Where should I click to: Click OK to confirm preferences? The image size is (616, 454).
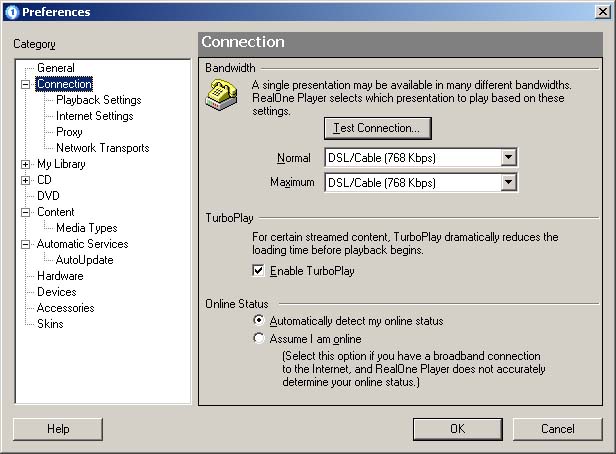point(457,429)
